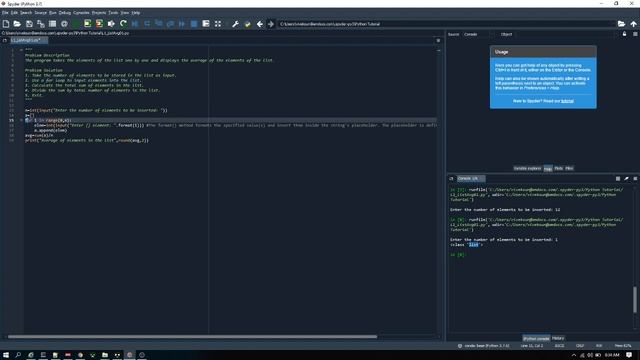Collapse the code fold arrow at line 15
The image size is (640, 360).
click(x=21, y=120)
